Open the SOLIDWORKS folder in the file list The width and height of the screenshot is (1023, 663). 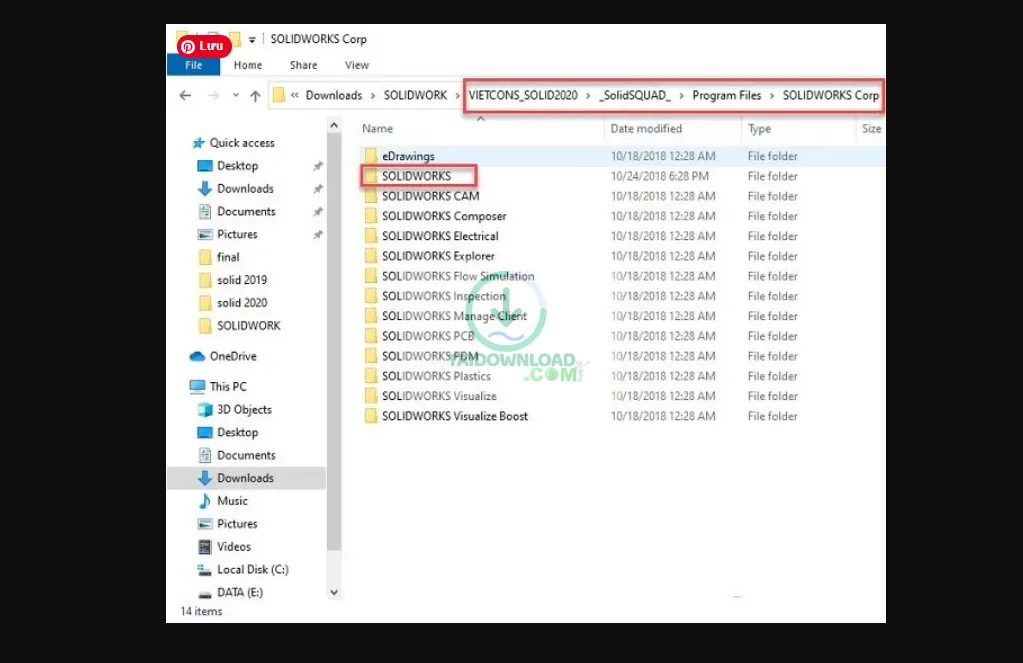click(x=417, y=176)
